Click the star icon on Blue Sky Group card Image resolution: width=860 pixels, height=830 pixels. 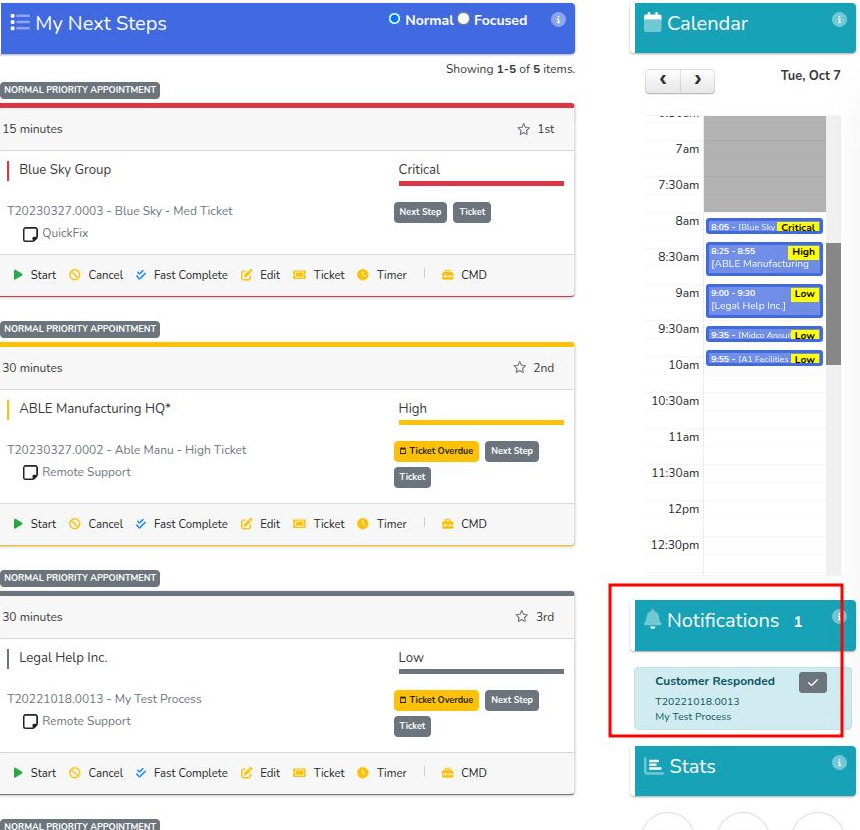[x=523, y=129]
